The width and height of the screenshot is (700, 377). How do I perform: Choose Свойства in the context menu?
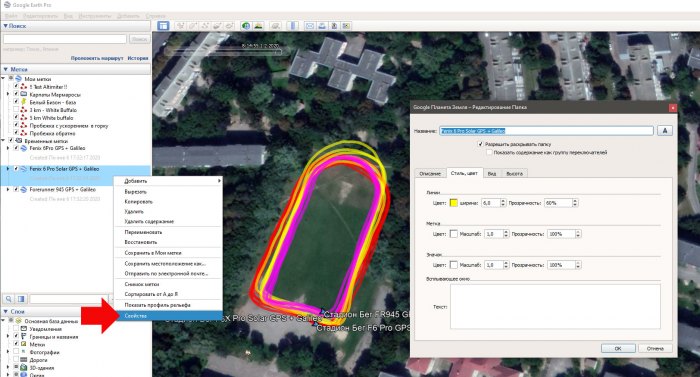pos(168,316)
